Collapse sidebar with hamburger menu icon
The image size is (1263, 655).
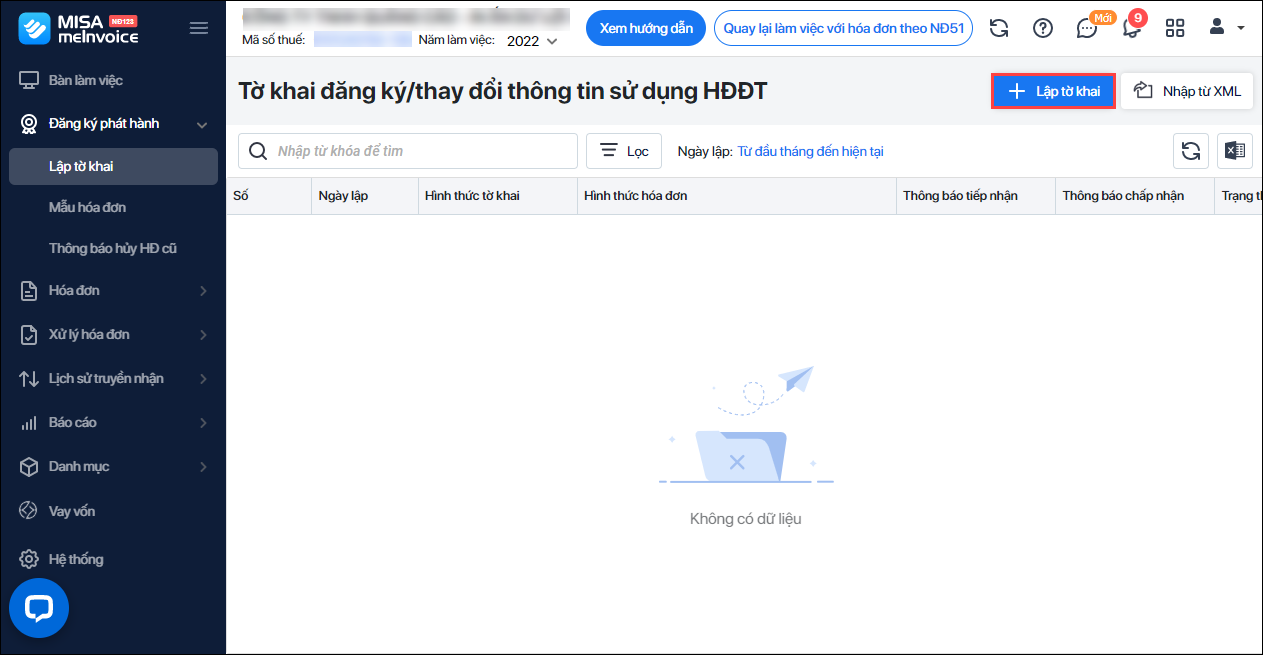[199, 28]
